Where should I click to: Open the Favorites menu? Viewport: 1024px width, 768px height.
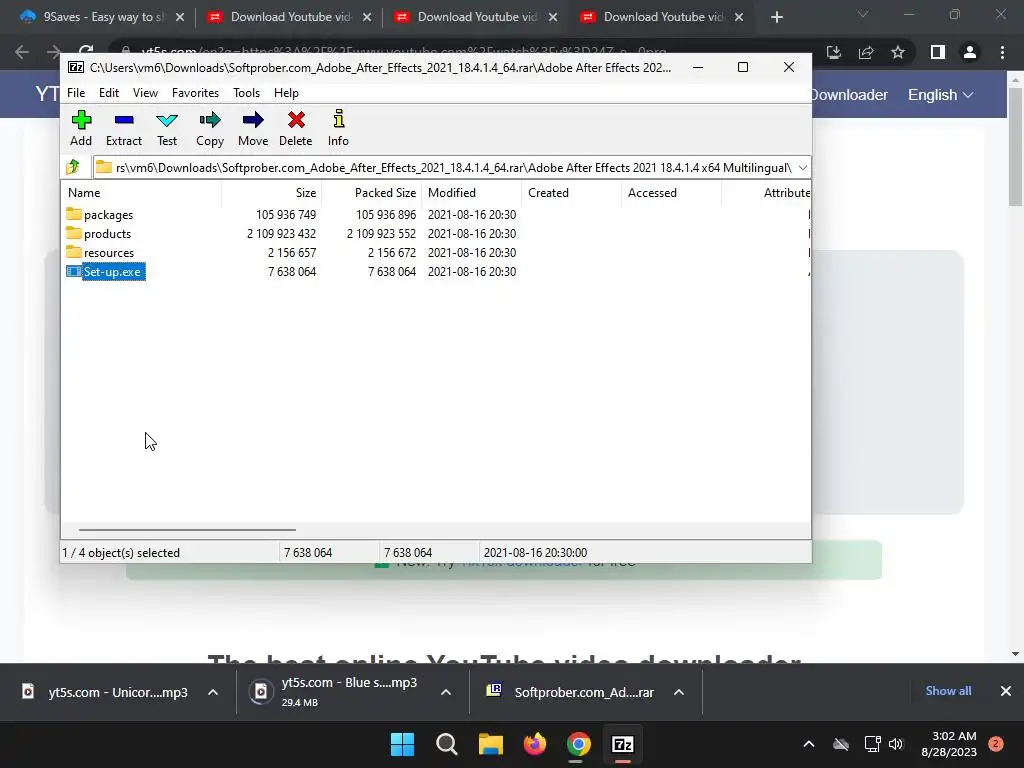coord(195,93)
